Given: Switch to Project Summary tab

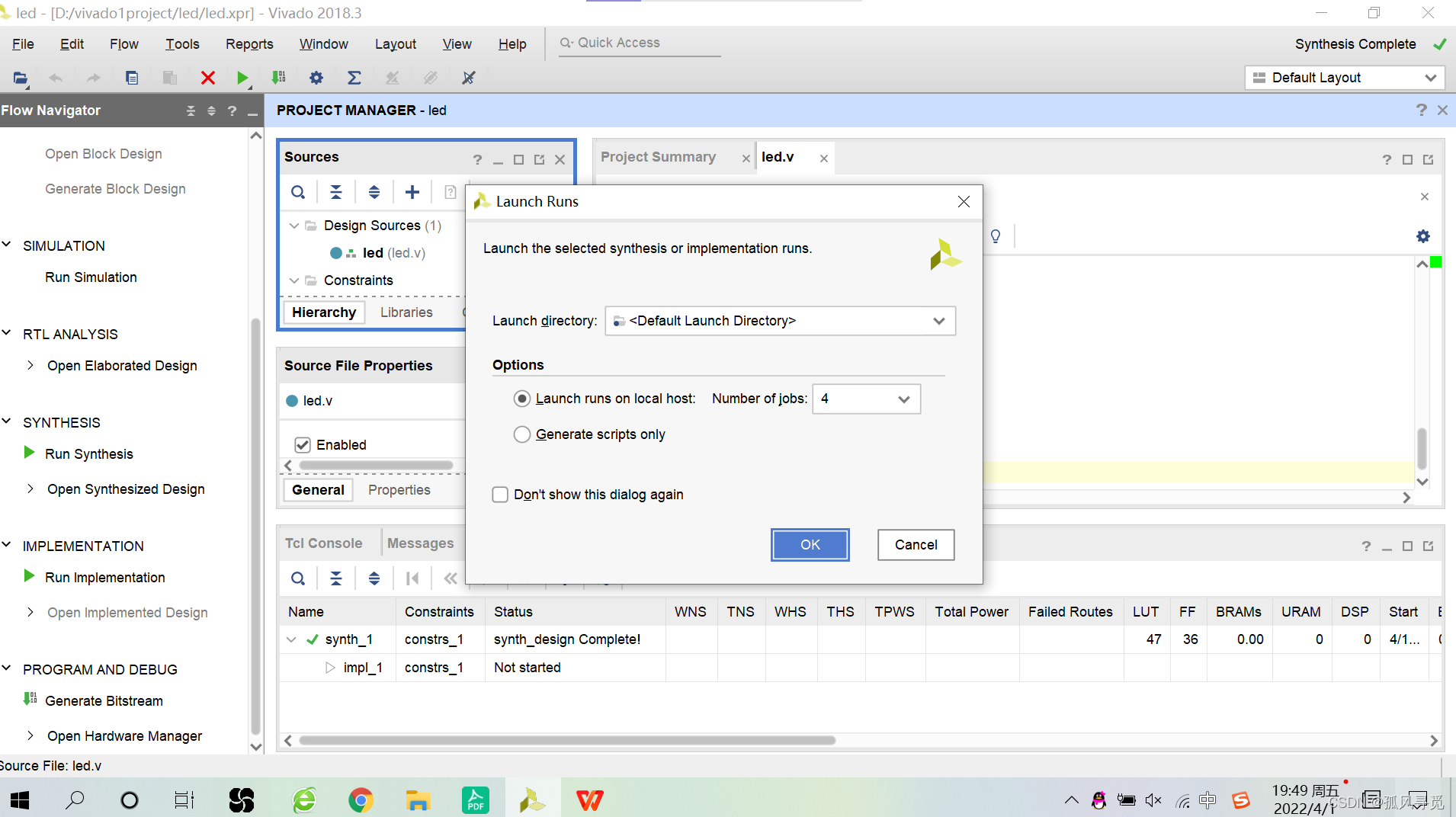Looking at the screenshot, I should [x=658, y=157].
